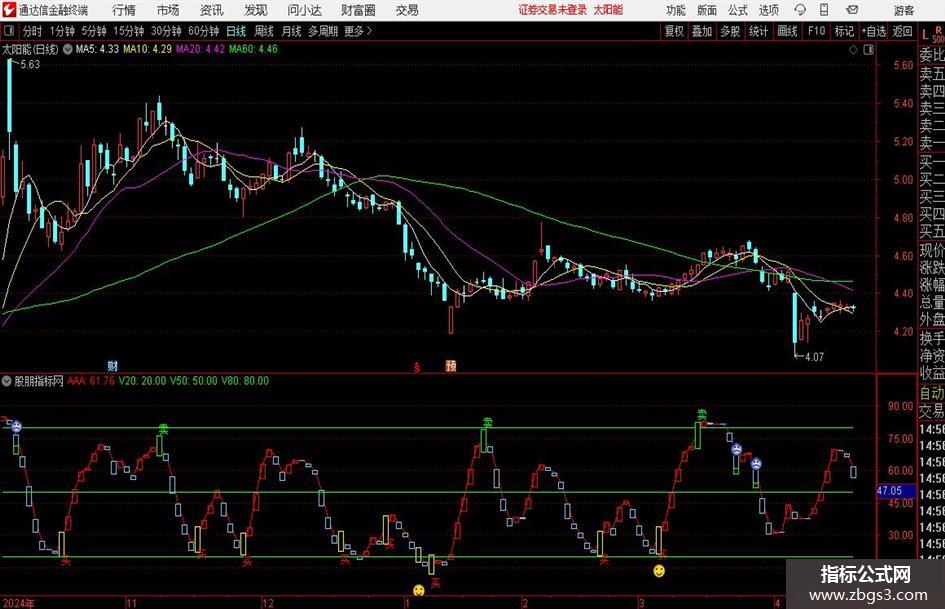Viewport: 945px width, 609px height.
Task: Click the 5.63 high price label
Action: (x=30, y=65)
